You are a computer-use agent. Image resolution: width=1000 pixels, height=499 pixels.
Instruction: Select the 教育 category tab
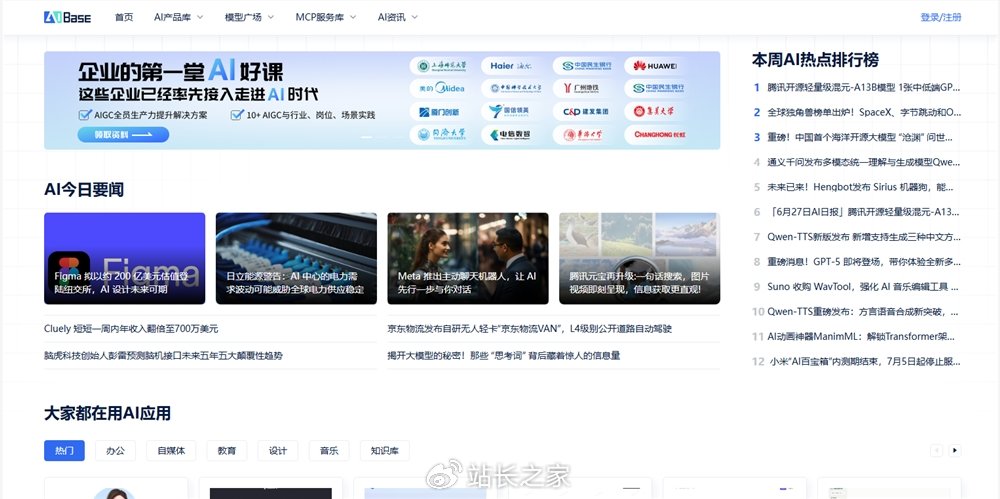coord(226,451)
